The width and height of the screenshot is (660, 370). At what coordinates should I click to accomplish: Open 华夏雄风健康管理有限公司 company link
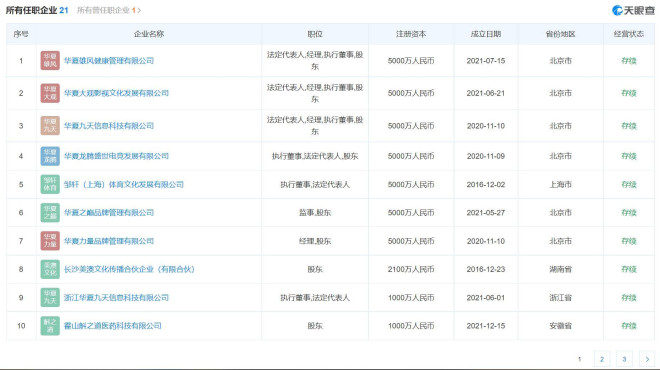coord(109,61)
